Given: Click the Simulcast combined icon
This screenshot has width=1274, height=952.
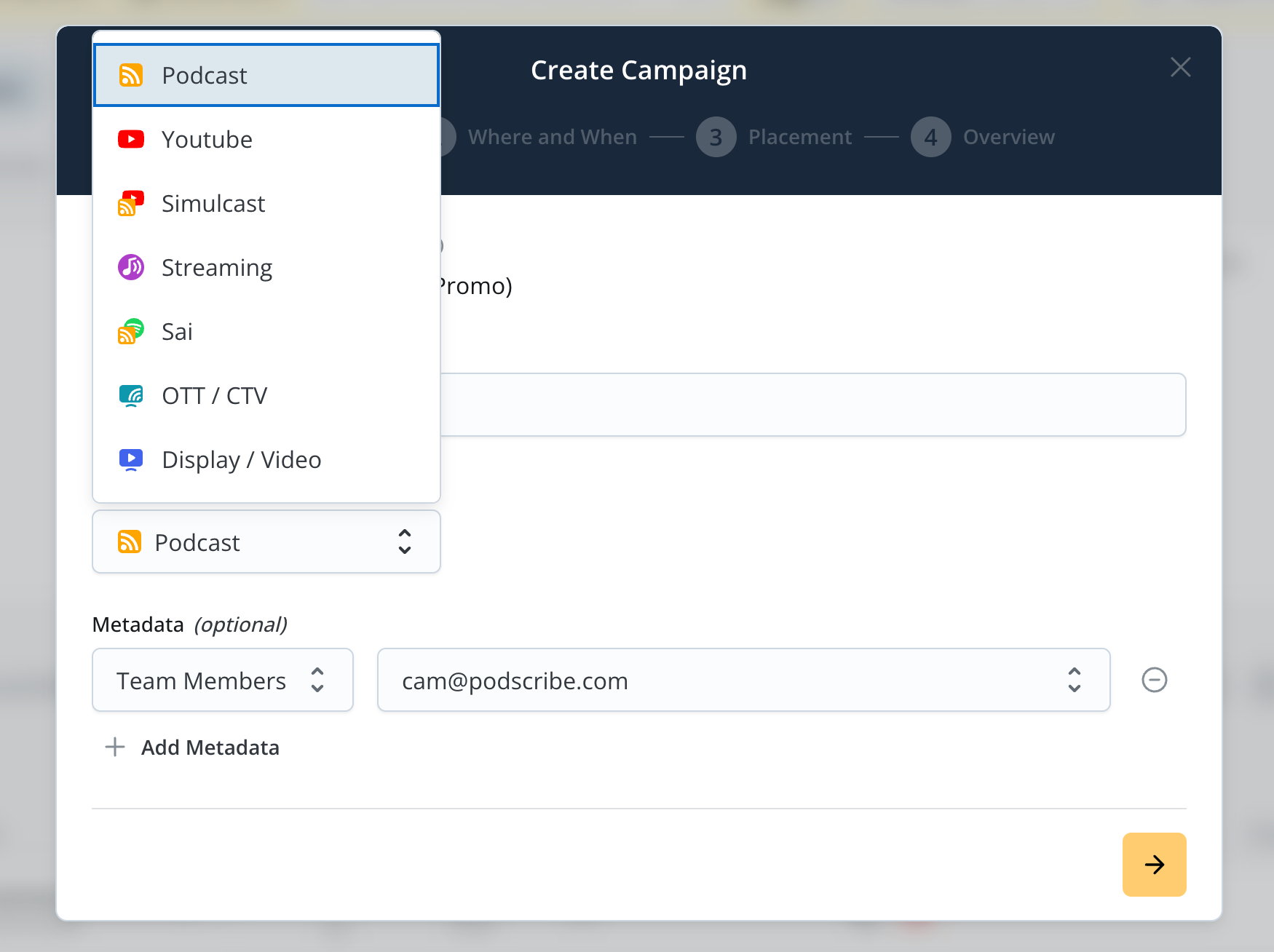Looking at the screenshot, I should tap(131, 204).
